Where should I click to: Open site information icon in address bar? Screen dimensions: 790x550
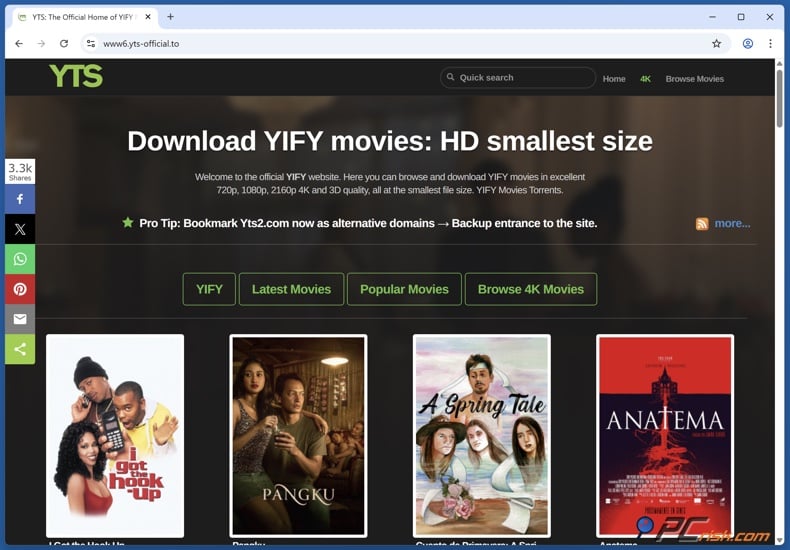pyautogui.click(x=91, y=44)
